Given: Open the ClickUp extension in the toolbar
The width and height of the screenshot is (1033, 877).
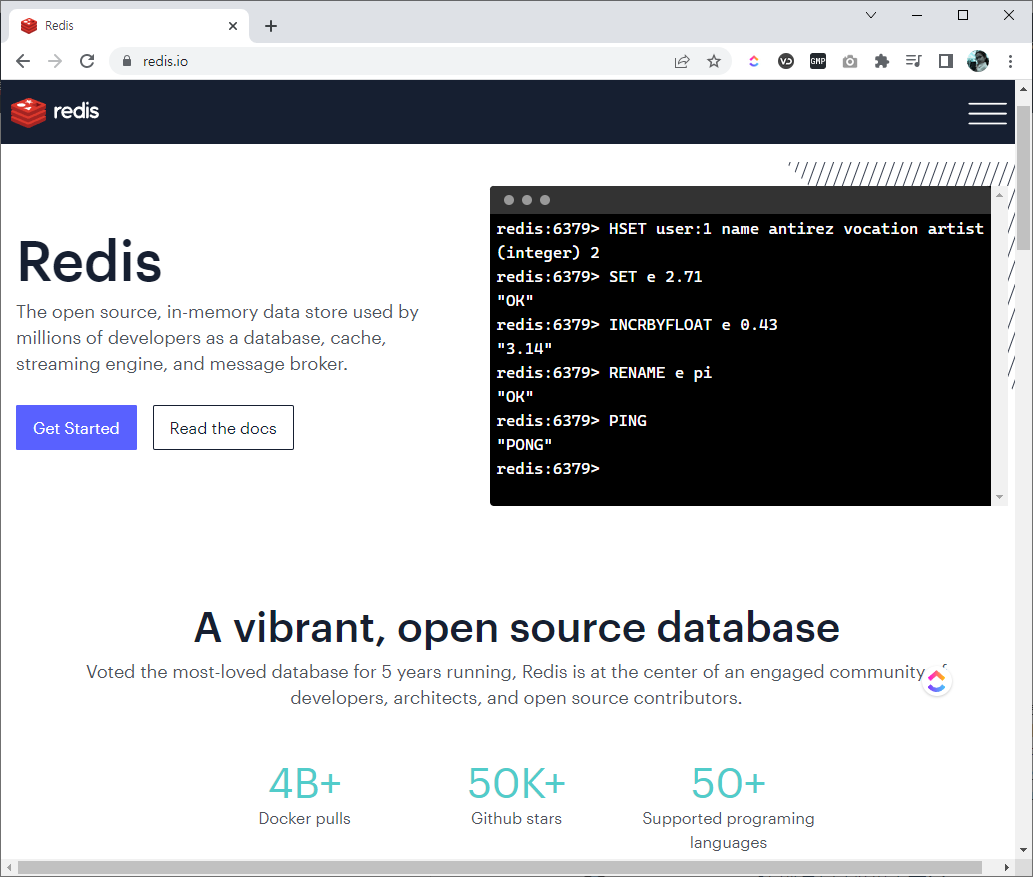Looking at the screenshot, I should [754, 61].
